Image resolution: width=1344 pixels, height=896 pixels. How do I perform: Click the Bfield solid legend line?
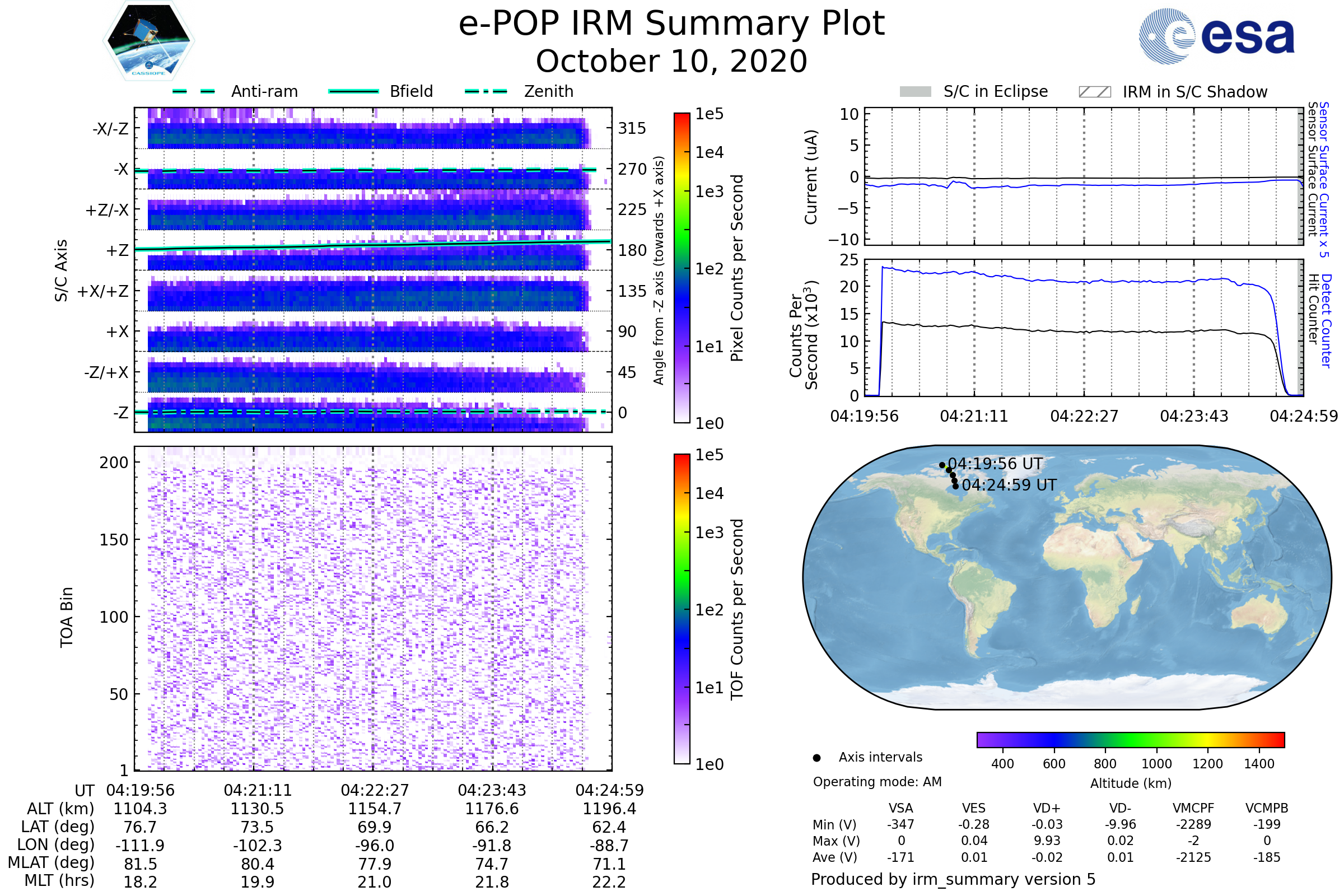tap(353, 91)
